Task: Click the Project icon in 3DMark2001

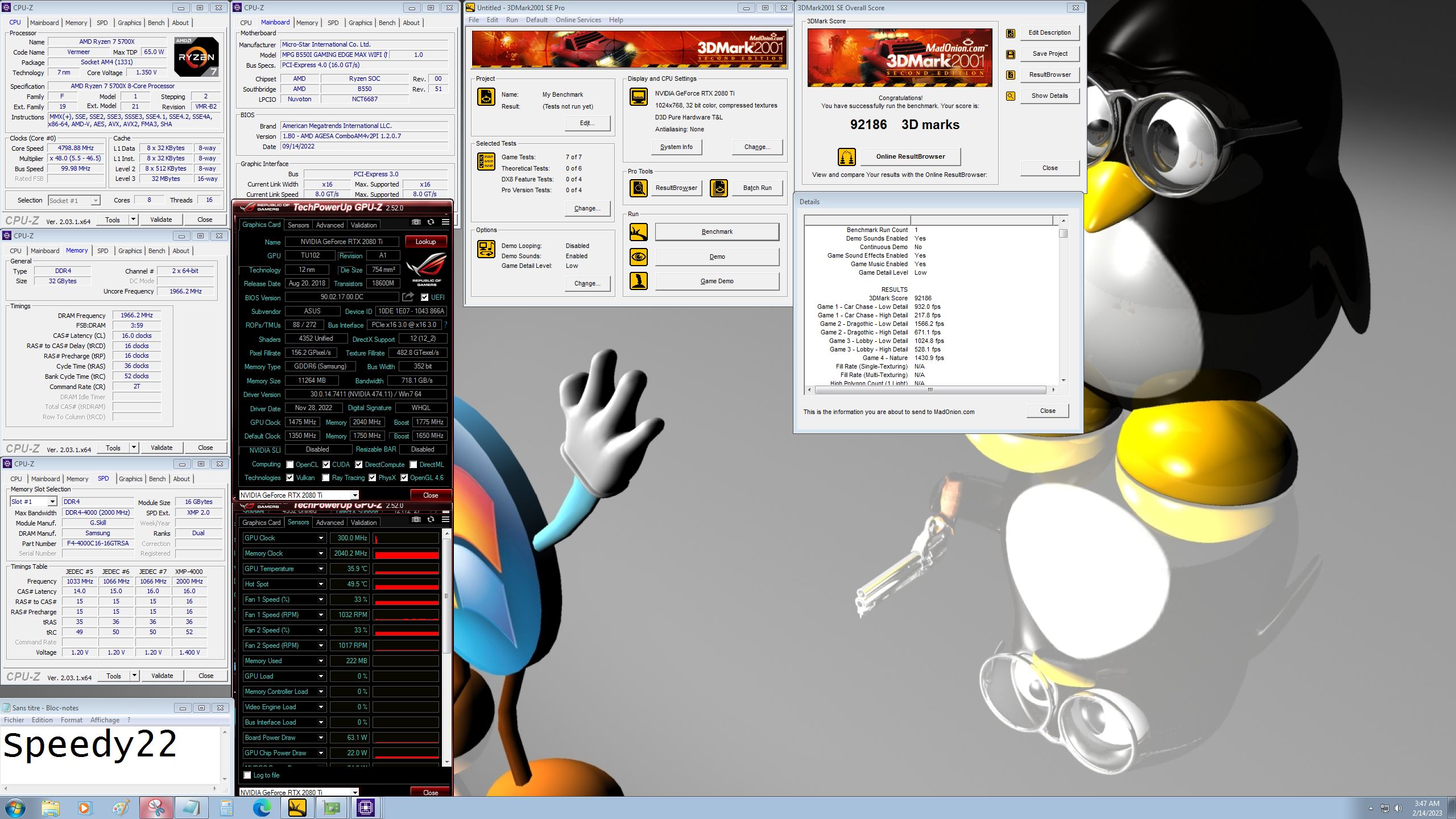Action: [x=486, y=97]
